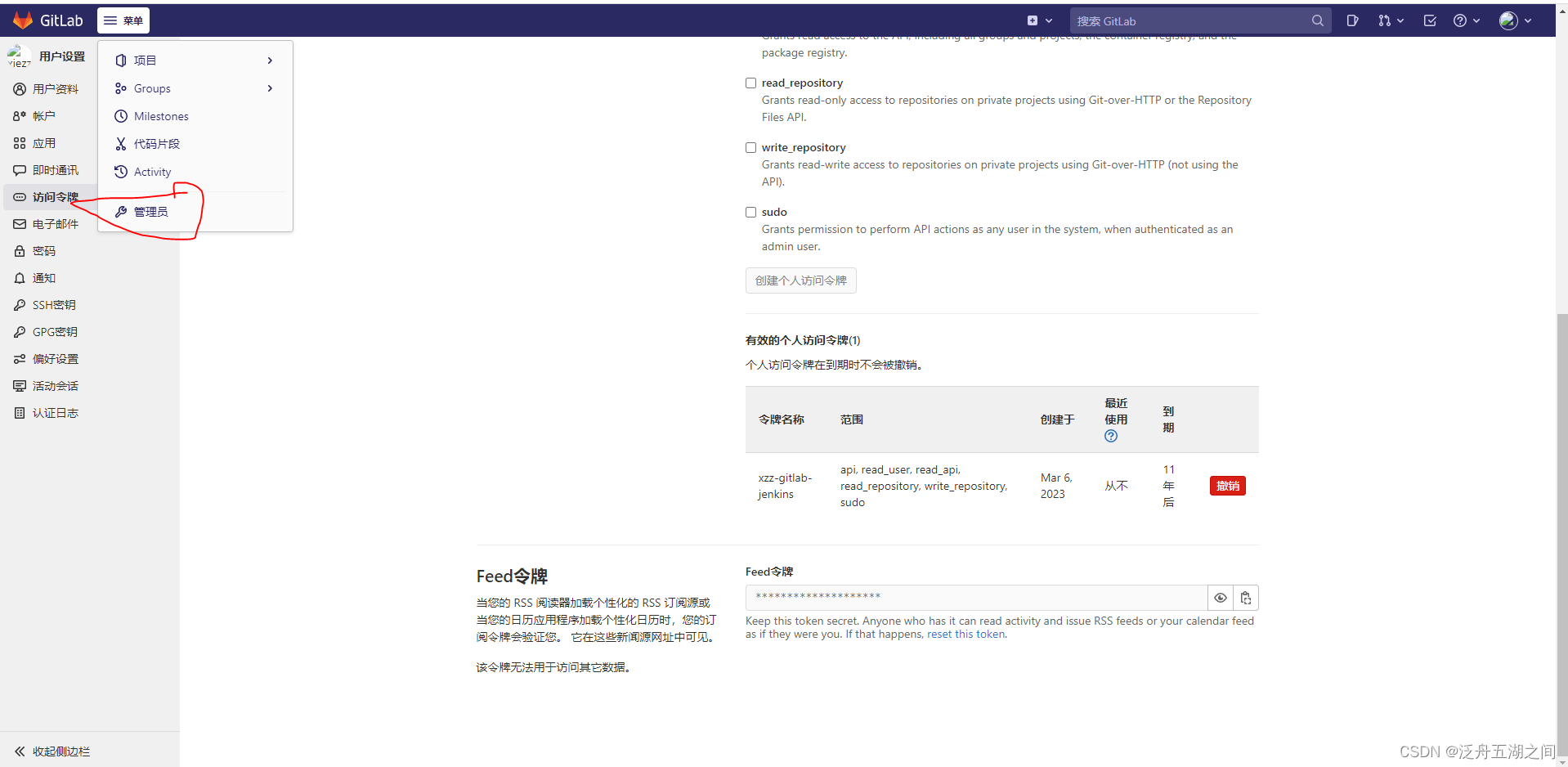The height and width of the screenshot is (767, 1568).
Task: Collapse sidebar with 收起侧边栏
Action: coord(90,751)
